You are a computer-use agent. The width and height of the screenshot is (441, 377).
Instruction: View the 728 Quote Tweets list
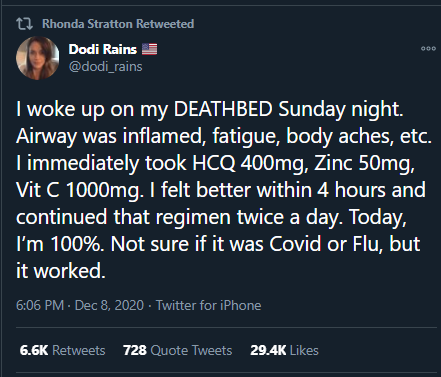click(x=177, y=350)
